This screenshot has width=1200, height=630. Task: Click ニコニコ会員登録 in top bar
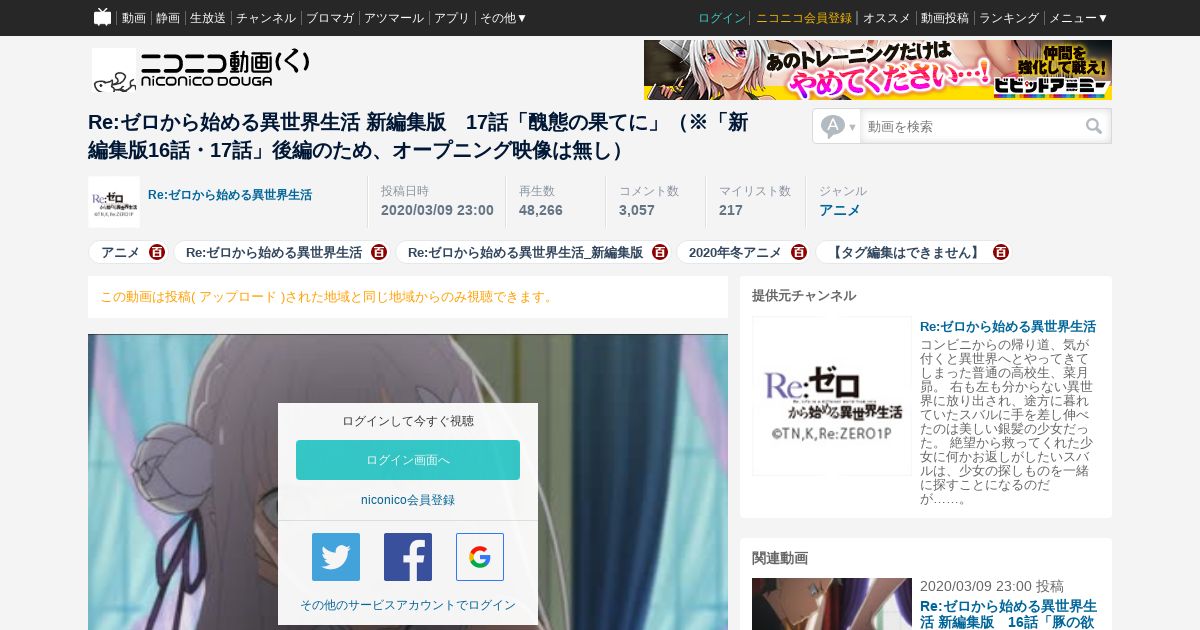coord(804,18)
